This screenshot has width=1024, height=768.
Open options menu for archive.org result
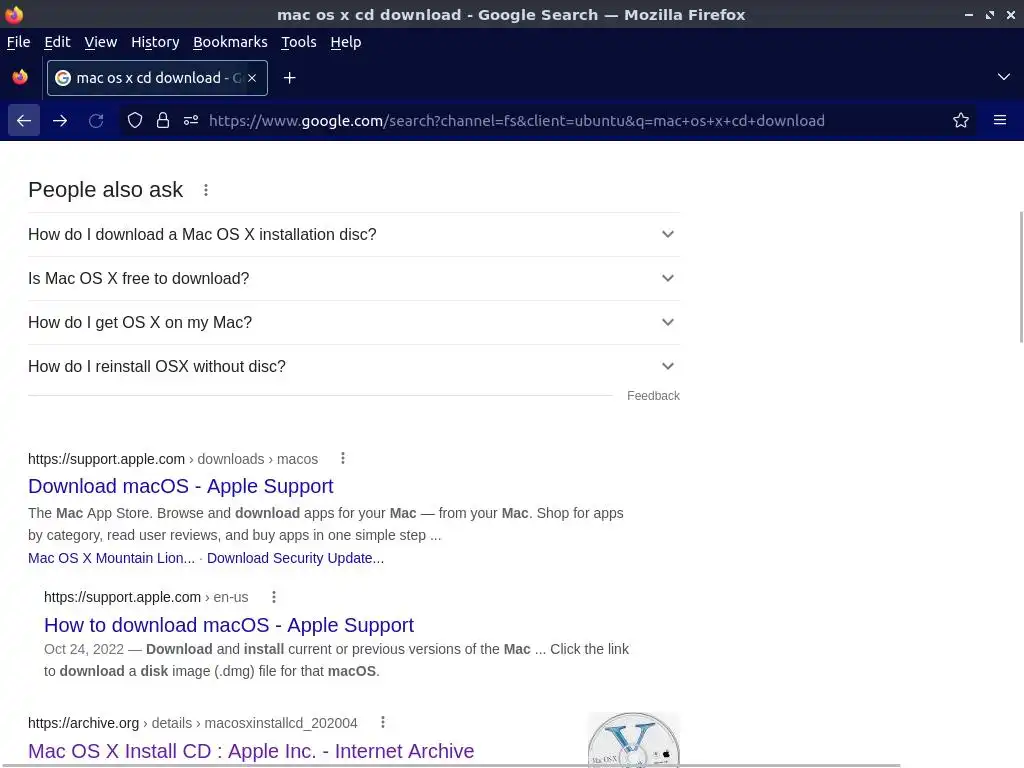pos(383,722)
